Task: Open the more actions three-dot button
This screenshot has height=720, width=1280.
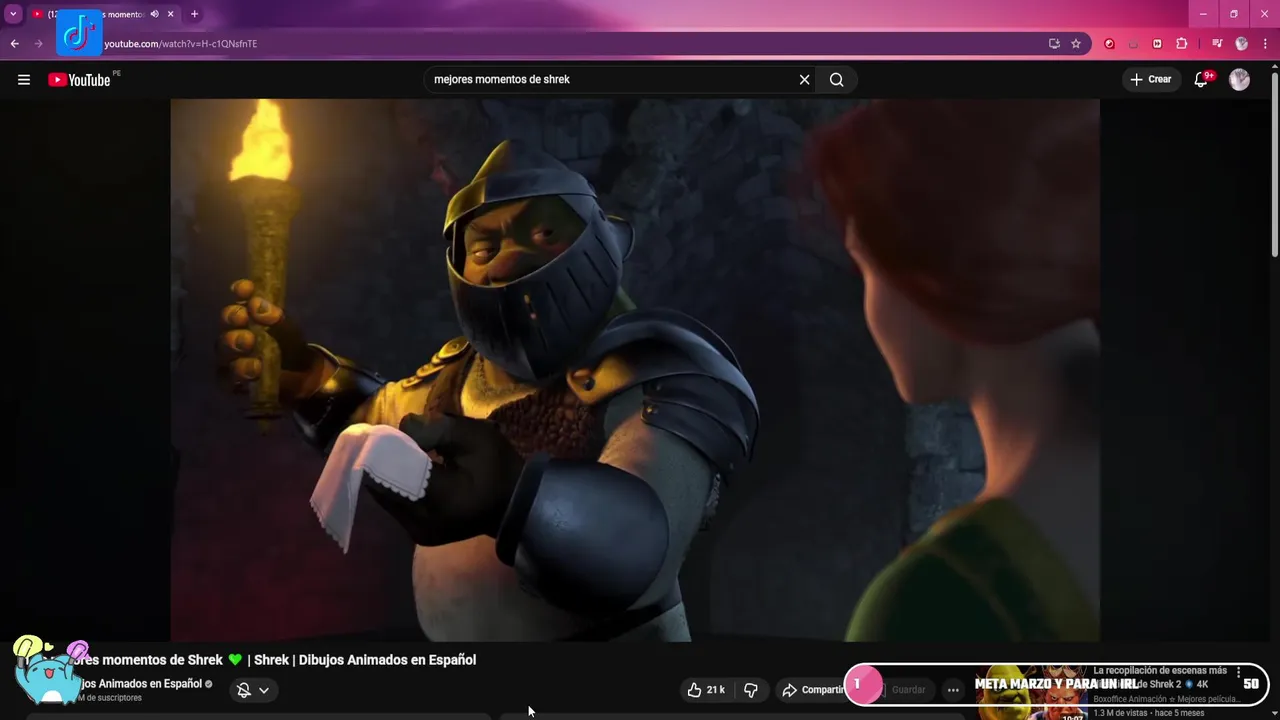Action: (x=953, y=690)
